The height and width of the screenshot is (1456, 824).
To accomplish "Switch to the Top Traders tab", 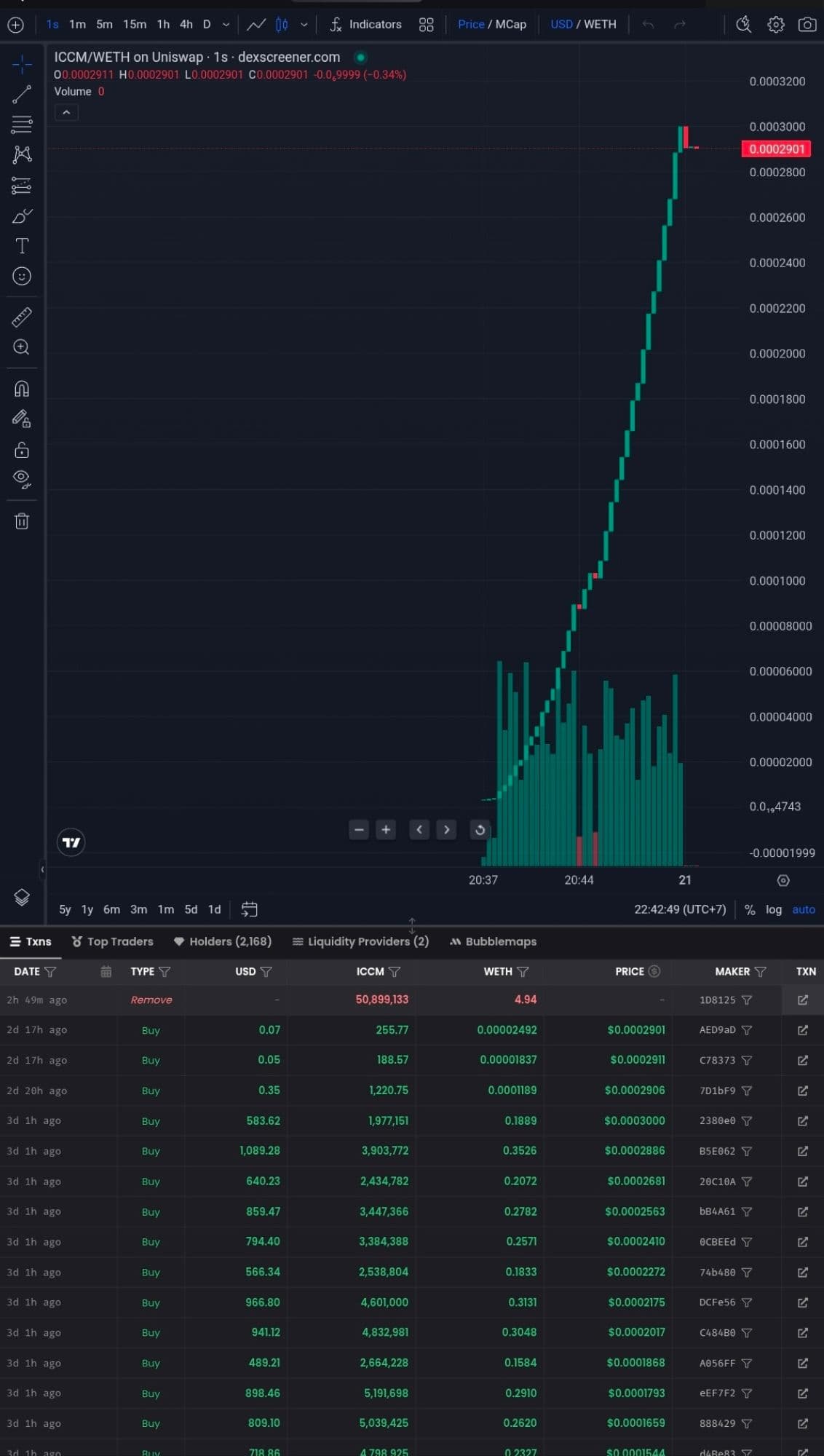I will pos(113,941).
